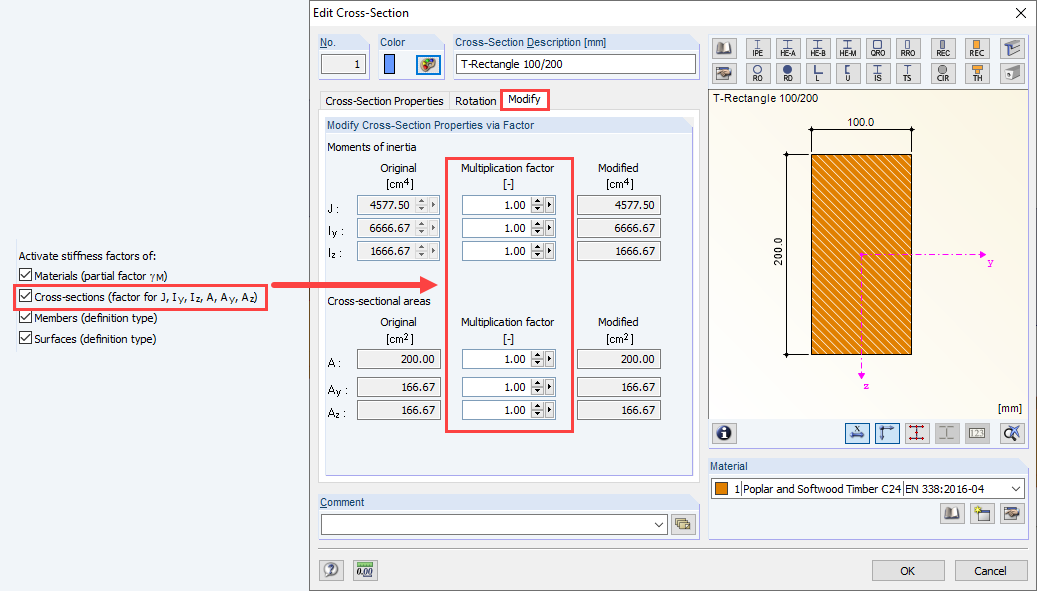Click the J multiplication factor field
Screen dimensions: 1037x591
[497, 205]
